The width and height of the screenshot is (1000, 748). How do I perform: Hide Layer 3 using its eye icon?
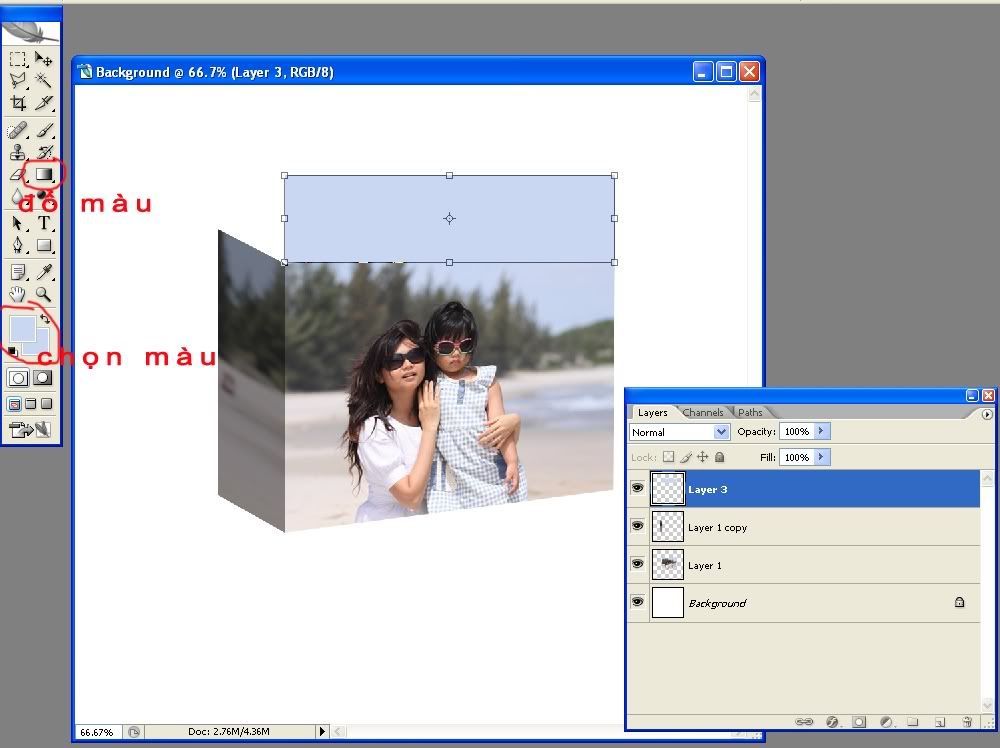click(638, 489)
